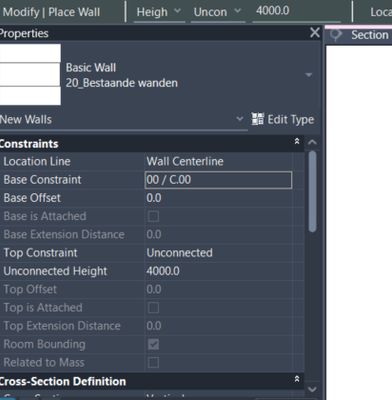Click the Section view tab icon

(x=336, y=35)
